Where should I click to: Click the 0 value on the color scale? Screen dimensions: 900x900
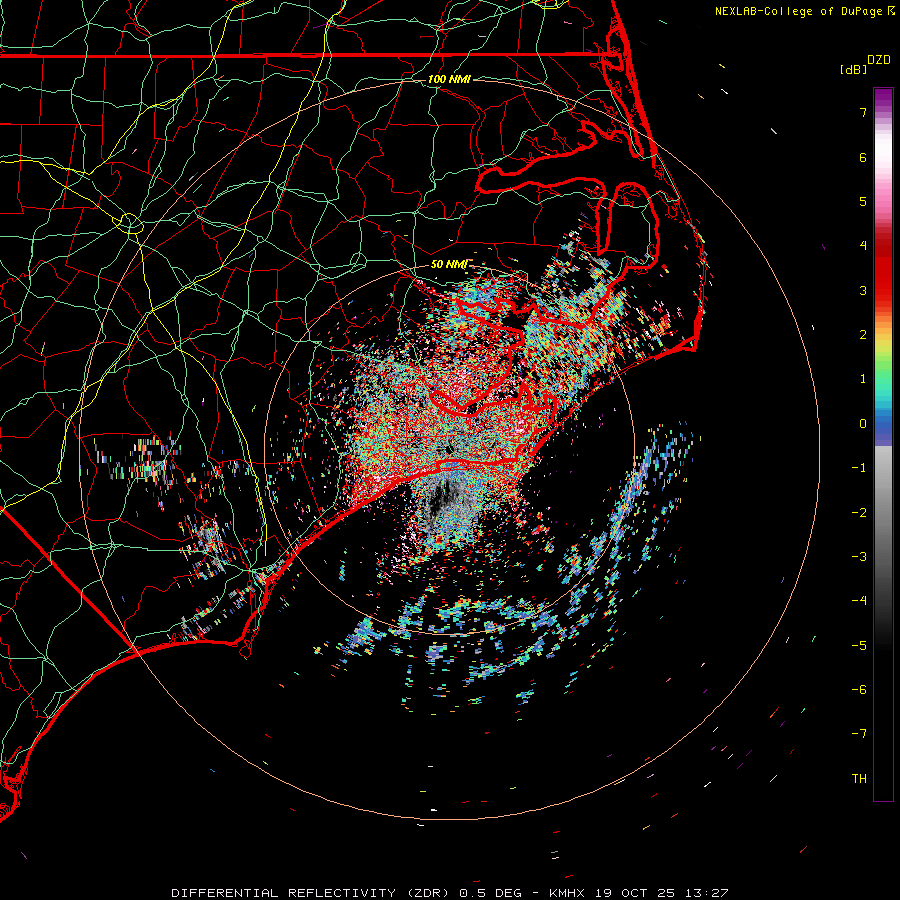coord(863,424)
